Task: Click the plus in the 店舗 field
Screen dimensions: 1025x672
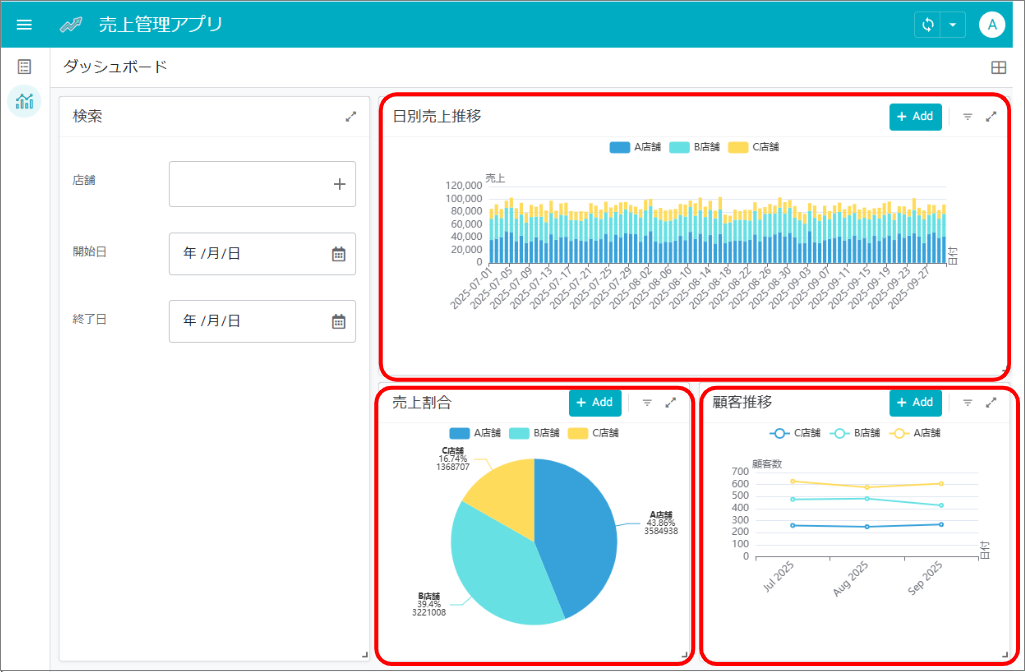Action: pos(339,184)
